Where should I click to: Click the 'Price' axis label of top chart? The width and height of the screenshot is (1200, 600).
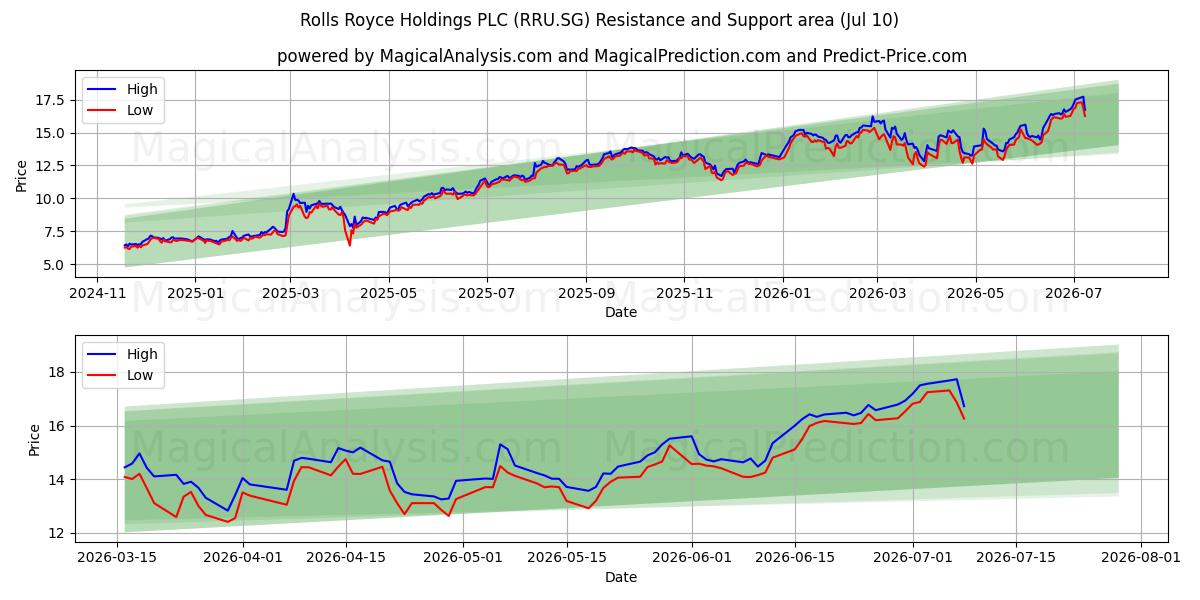pos(22,175)
